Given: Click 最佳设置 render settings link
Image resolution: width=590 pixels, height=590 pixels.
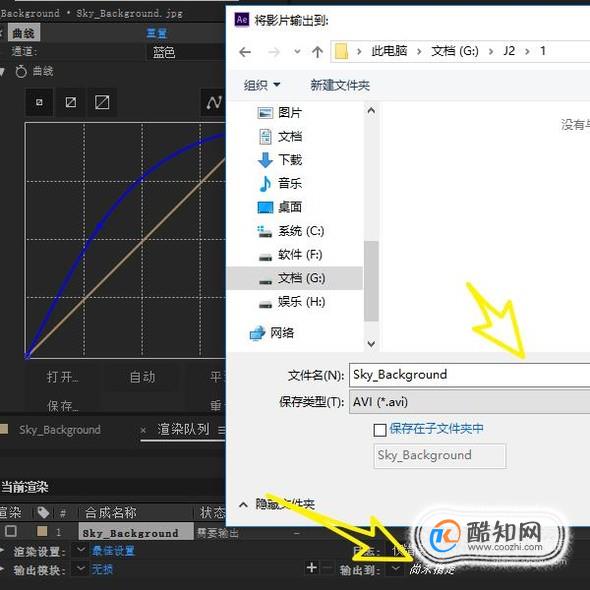Looking at the screenshot, I should pyautogui.click(x=113, y=551).
